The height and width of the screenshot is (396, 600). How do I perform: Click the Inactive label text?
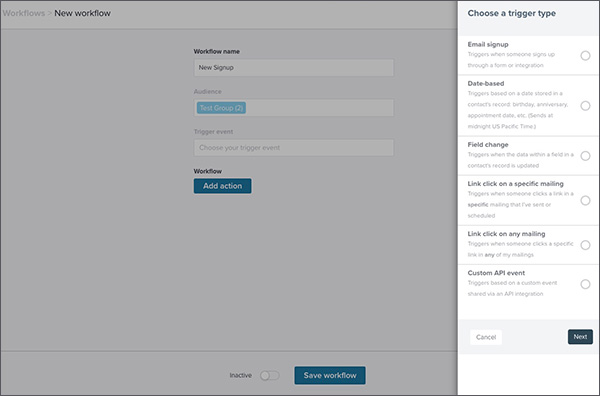point(241,375)
